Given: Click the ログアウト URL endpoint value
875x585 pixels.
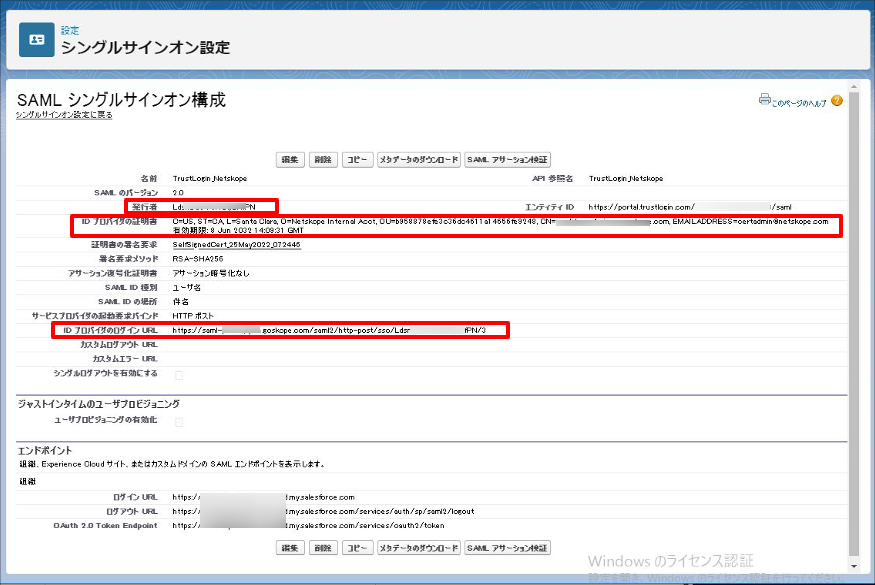Looking at the screenshot, I should 323,511.
